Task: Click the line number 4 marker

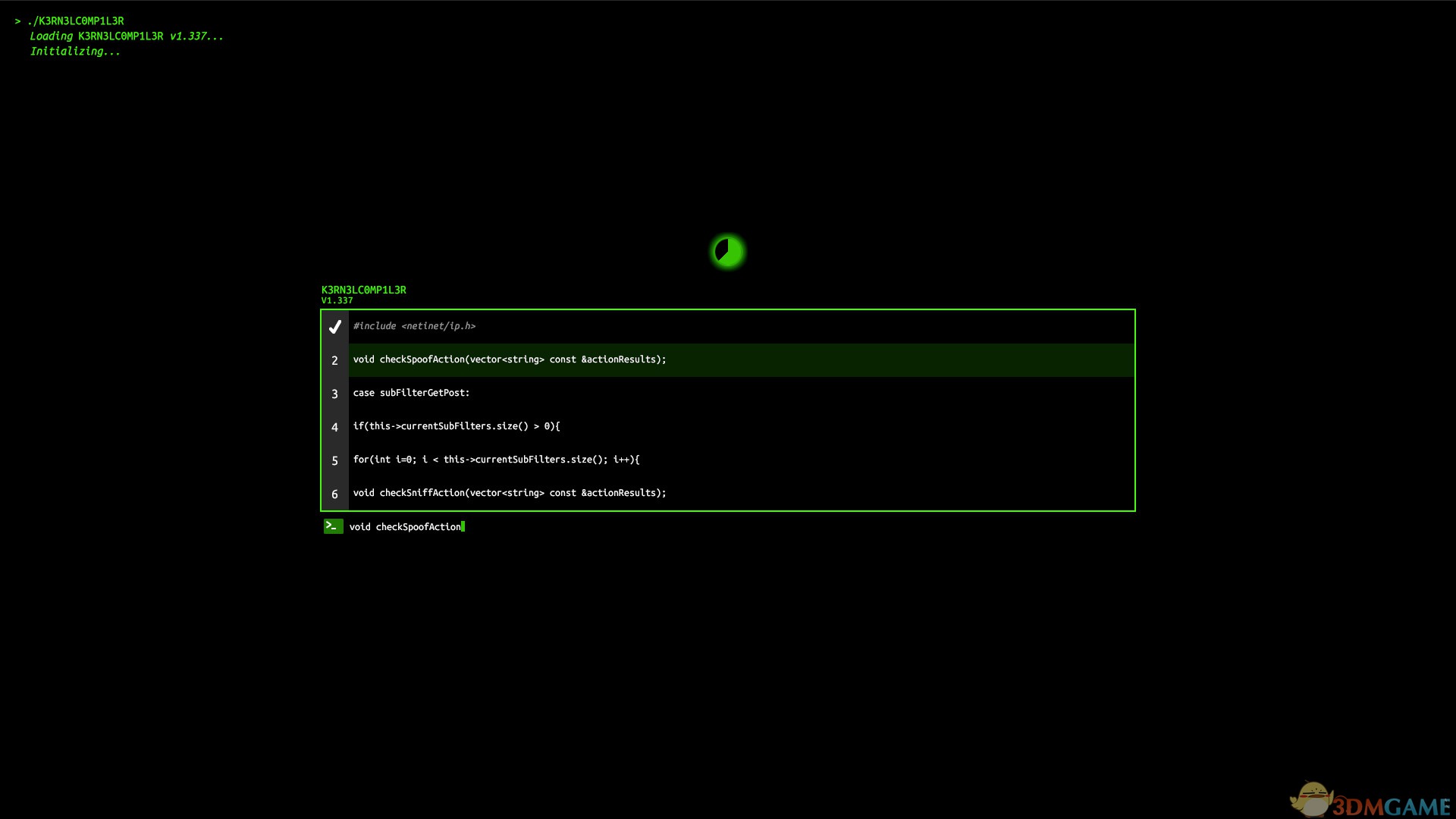Action: (334, 427)
